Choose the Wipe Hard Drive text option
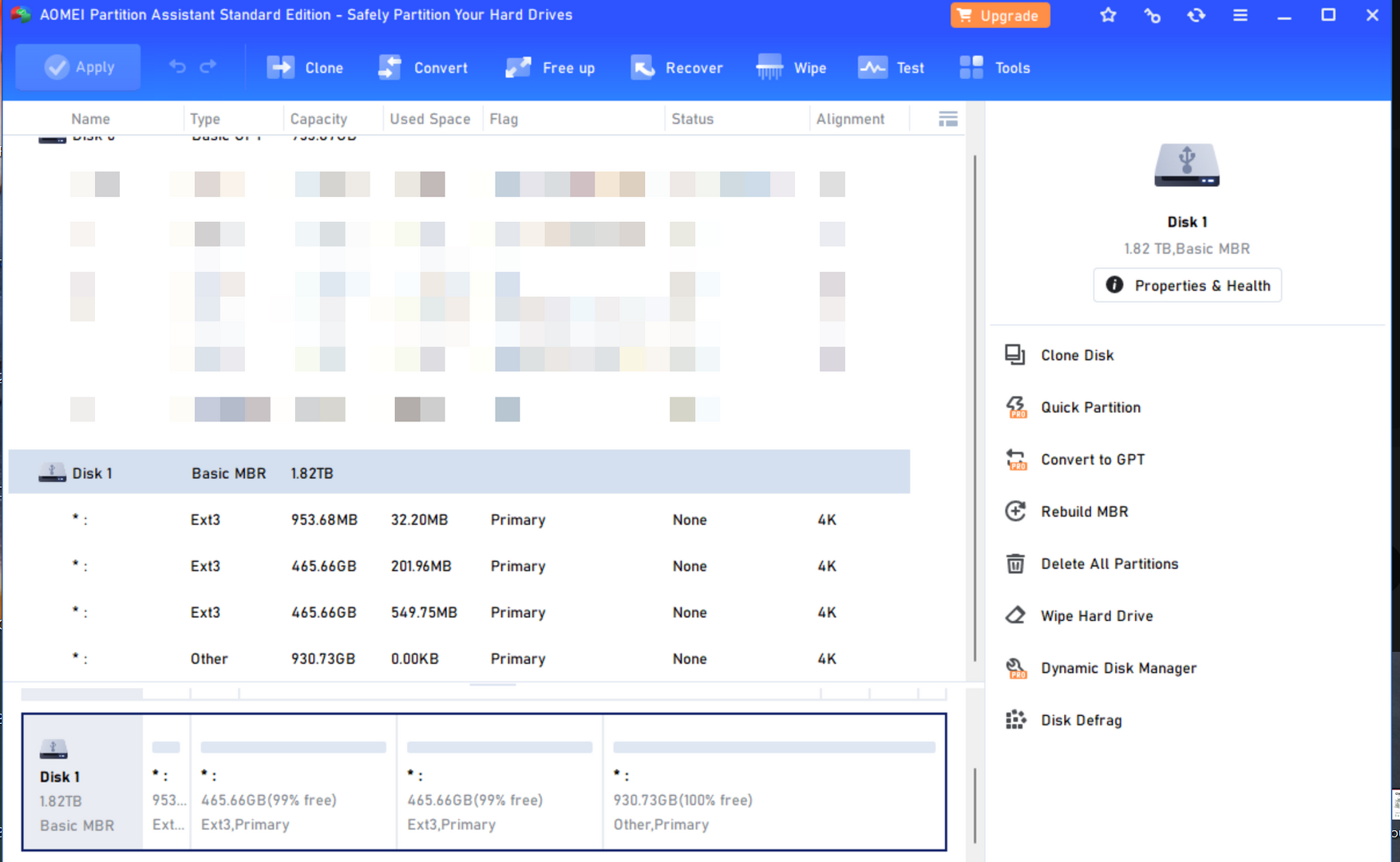 tap(1097, 615)
